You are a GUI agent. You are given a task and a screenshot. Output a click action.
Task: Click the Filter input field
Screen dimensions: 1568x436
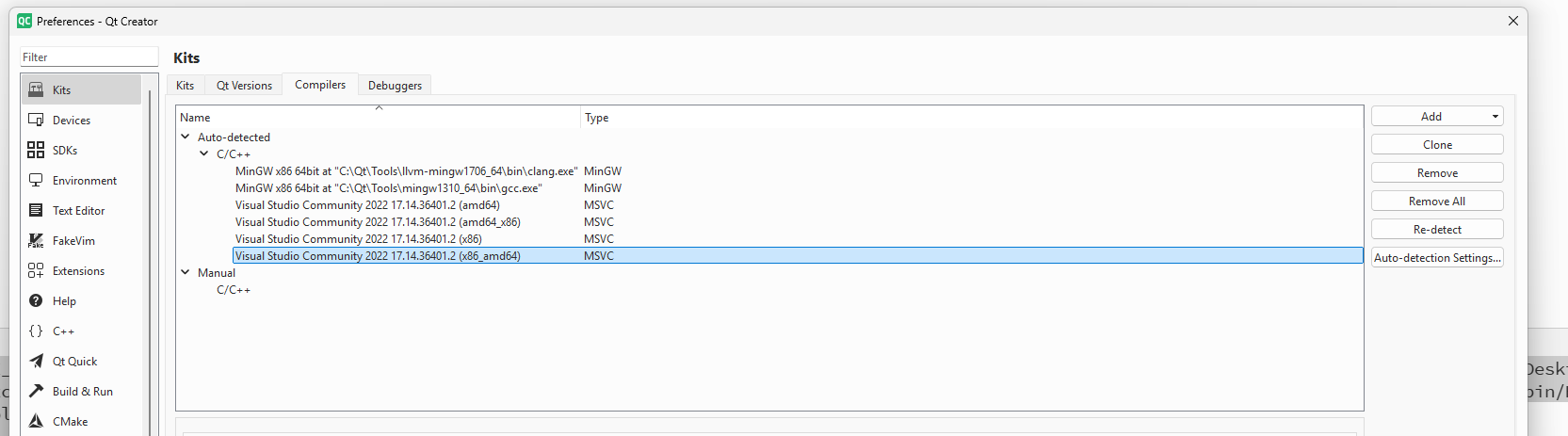(x=89, y=57)
